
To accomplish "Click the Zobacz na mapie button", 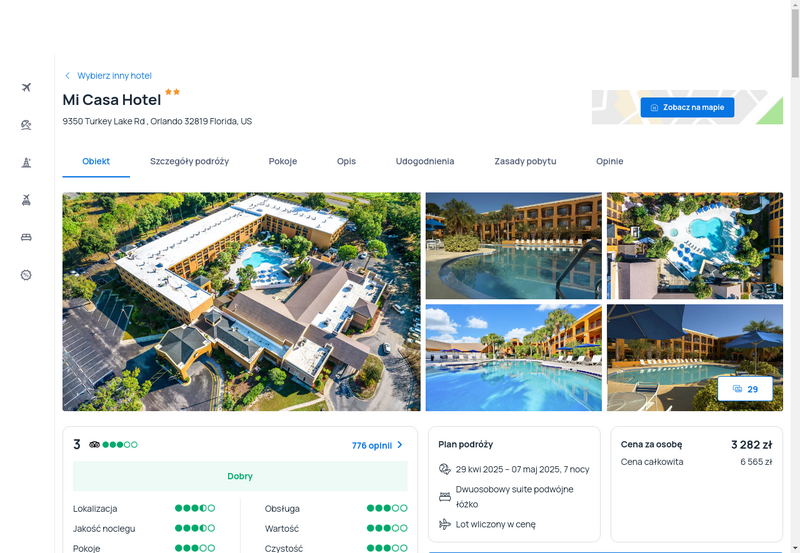I will coord(687,108).
